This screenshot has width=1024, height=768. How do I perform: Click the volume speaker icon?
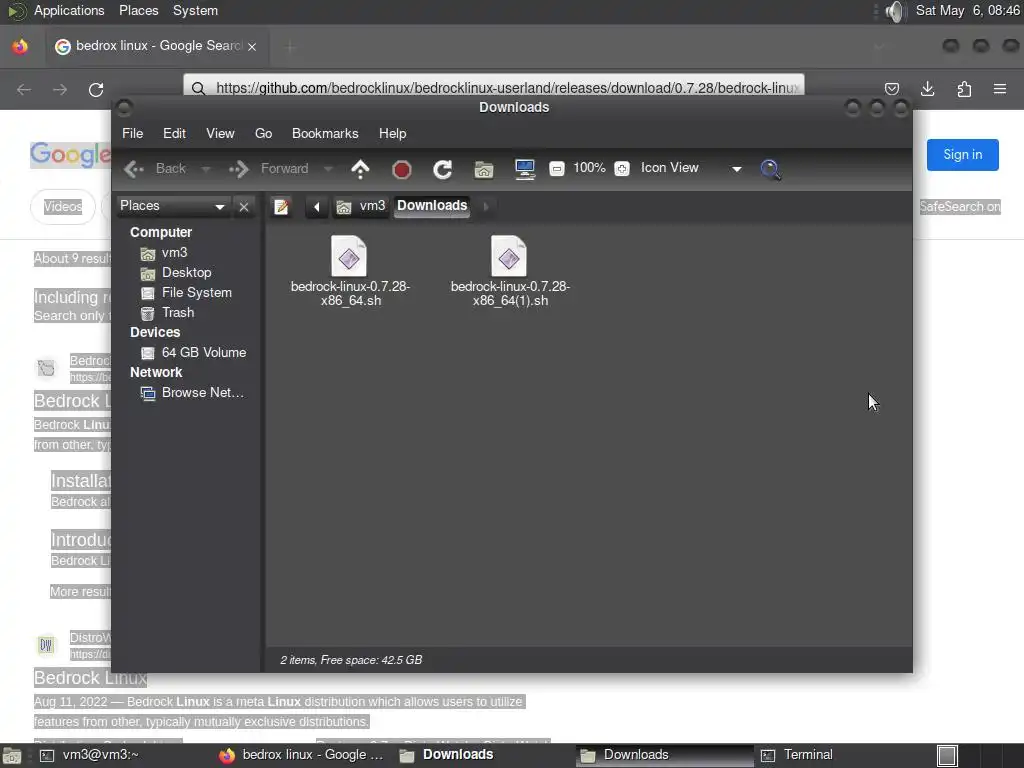tap(895, 11)
